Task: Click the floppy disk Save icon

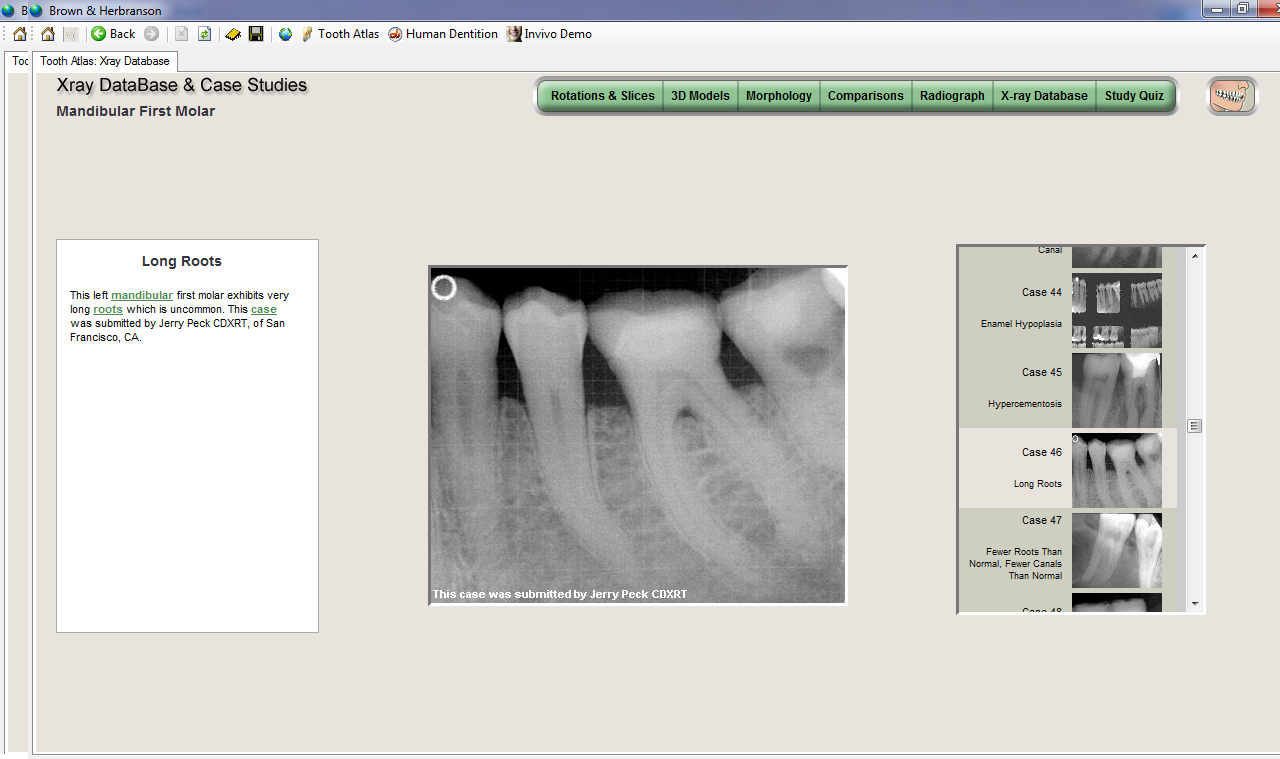Action: click(x=256, y=34)
